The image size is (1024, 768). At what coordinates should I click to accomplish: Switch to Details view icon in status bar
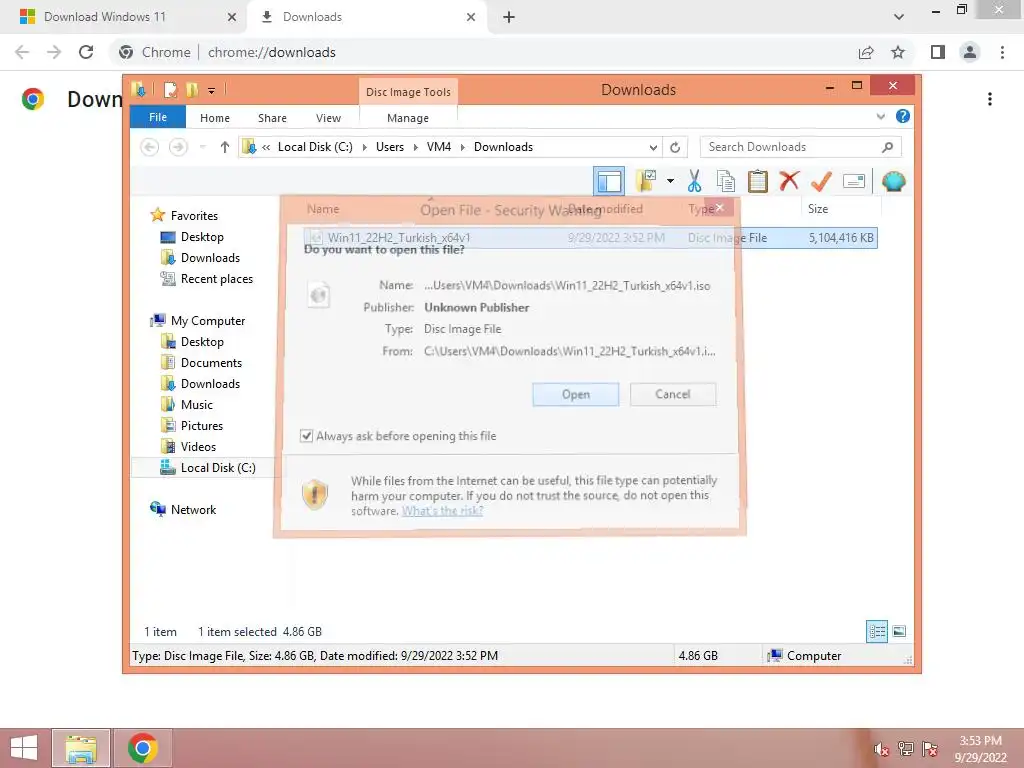[x=877, y=631]
